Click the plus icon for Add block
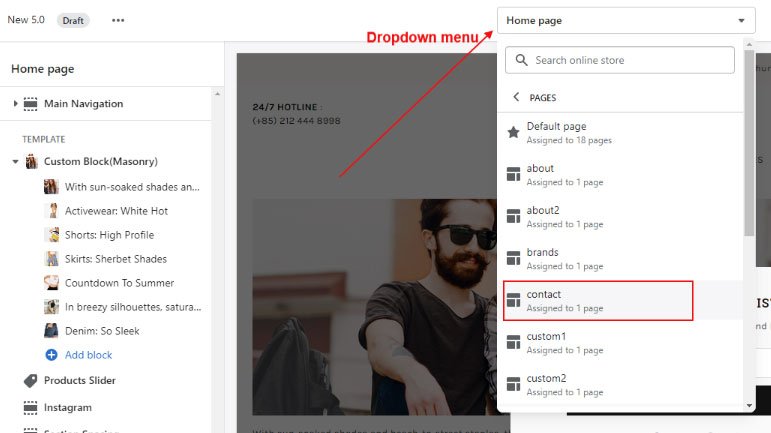771x433 pixels. click(x=51, y=355)
